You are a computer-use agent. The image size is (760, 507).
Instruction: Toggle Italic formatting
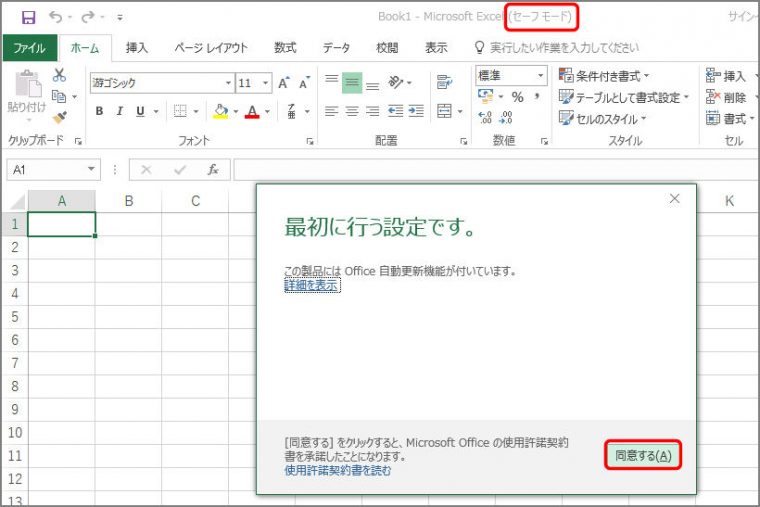pyautogui.click(x=120, y=111)
